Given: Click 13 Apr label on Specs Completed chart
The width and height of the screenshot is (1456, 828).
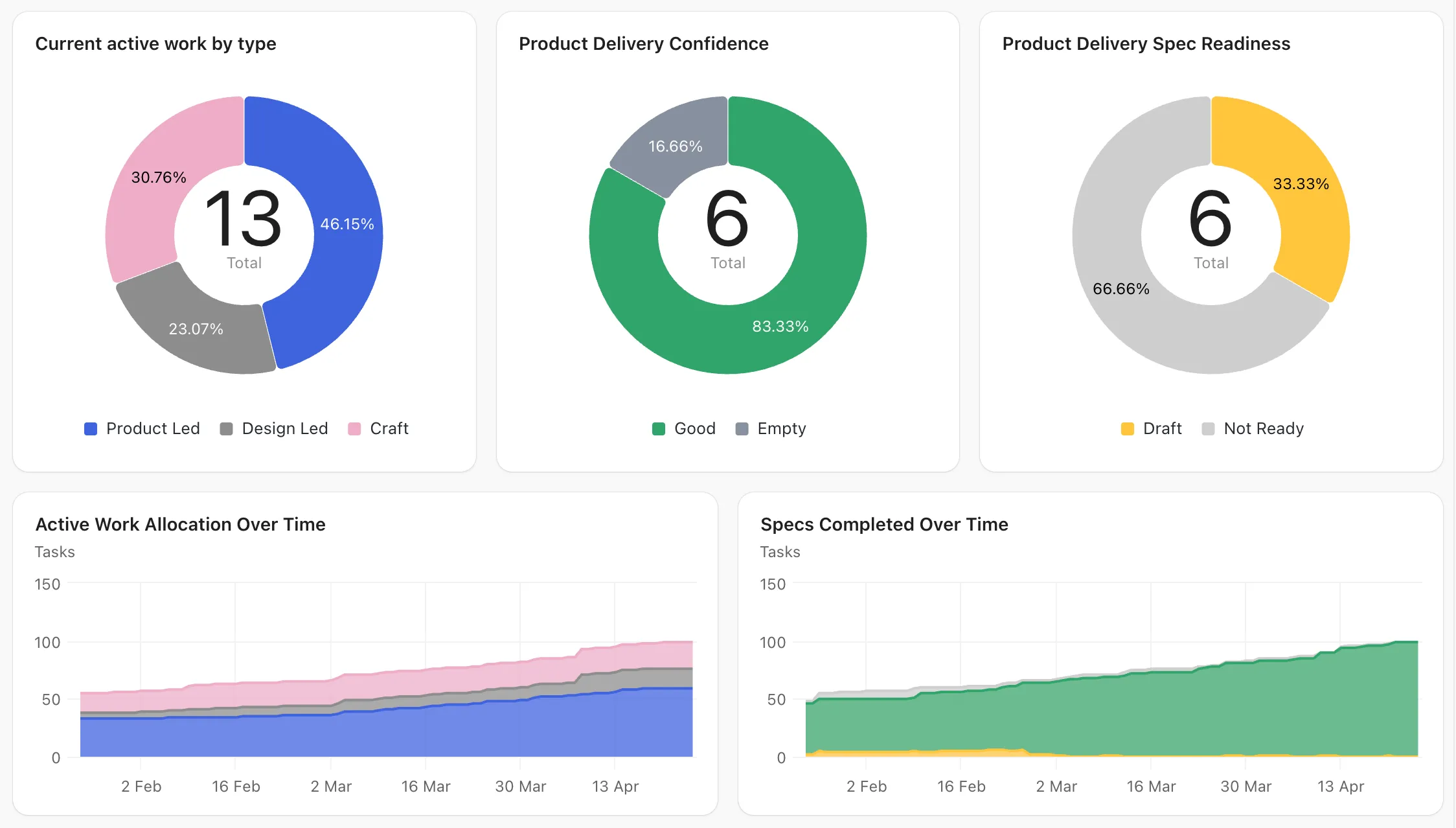Looking at the screenshot, I should (1341, 787).
